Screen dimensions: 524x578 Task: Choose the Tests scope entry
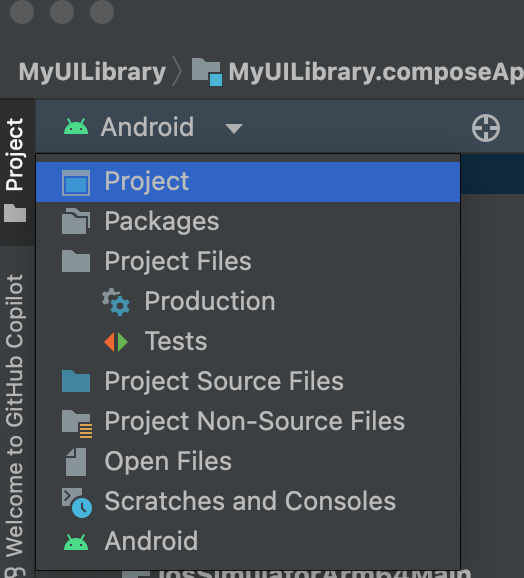tap(248, 341)
